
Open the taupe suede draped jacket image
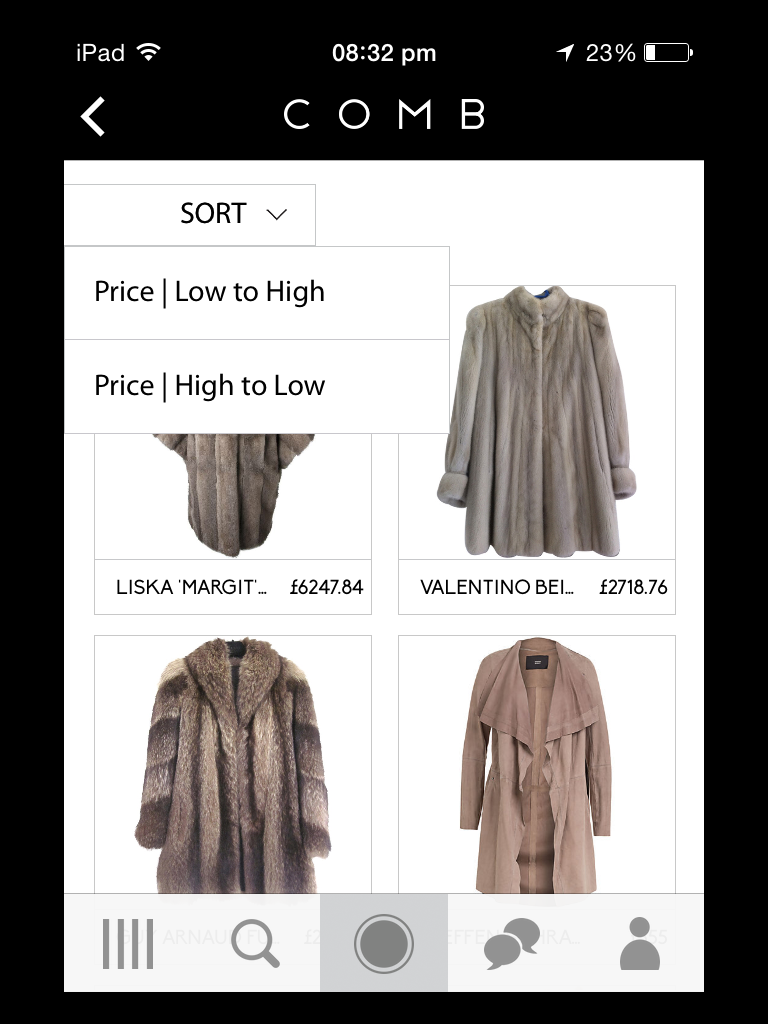click(537, 764)
